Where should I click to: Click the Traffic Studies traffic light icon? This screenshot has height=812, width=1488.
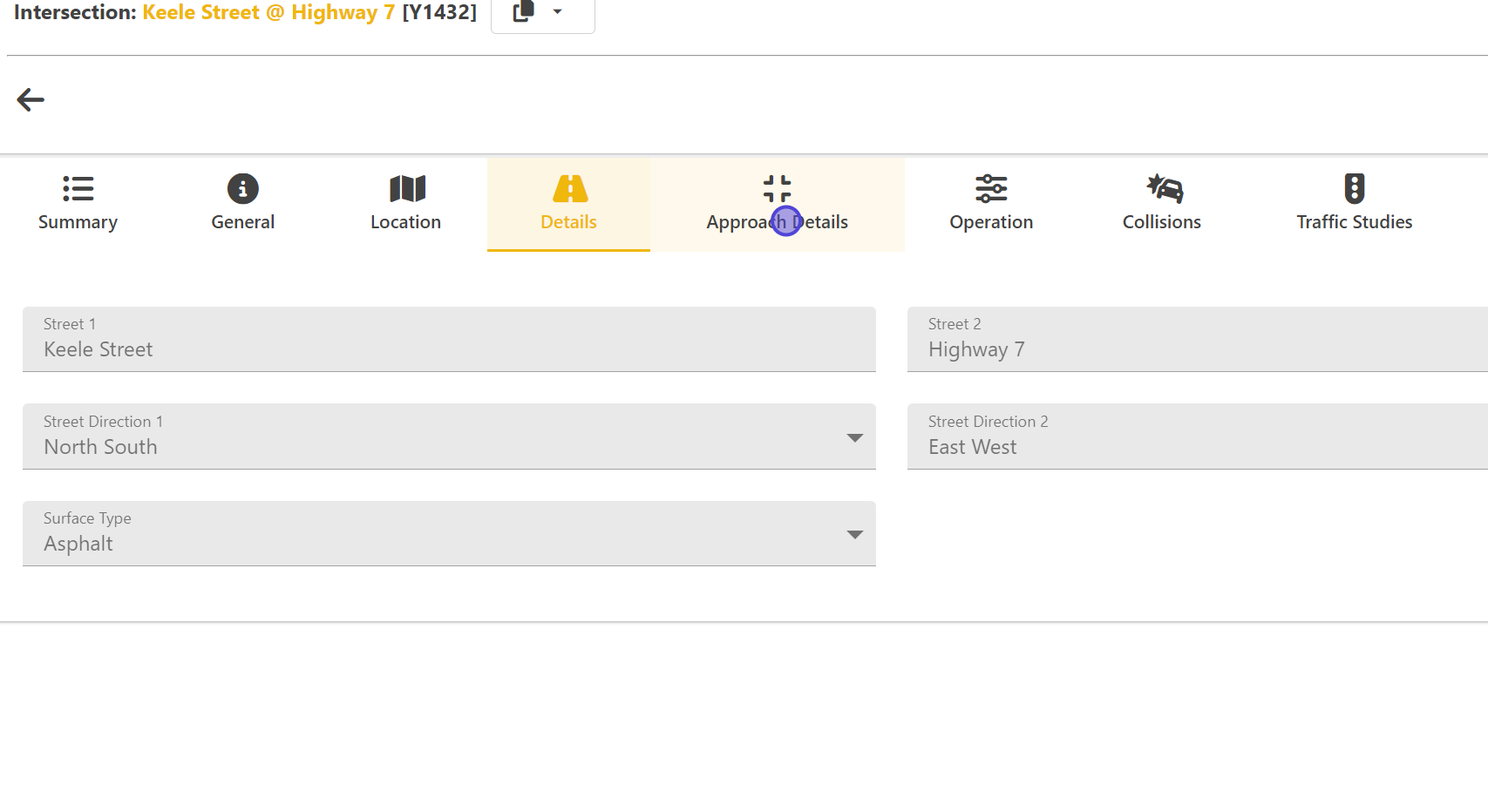pyautogui.click(x=1354, y=188)
